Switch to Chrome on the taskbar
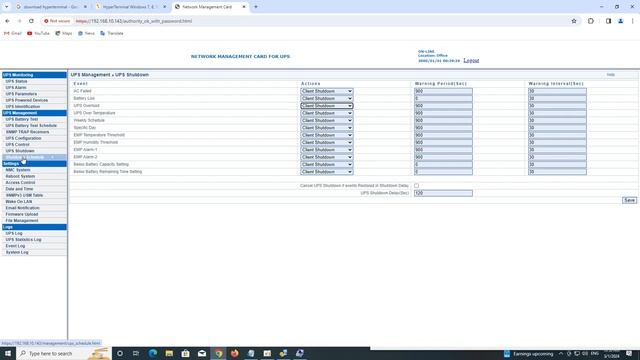The width and height of the screenshot is (640, 360). (218, 353)
